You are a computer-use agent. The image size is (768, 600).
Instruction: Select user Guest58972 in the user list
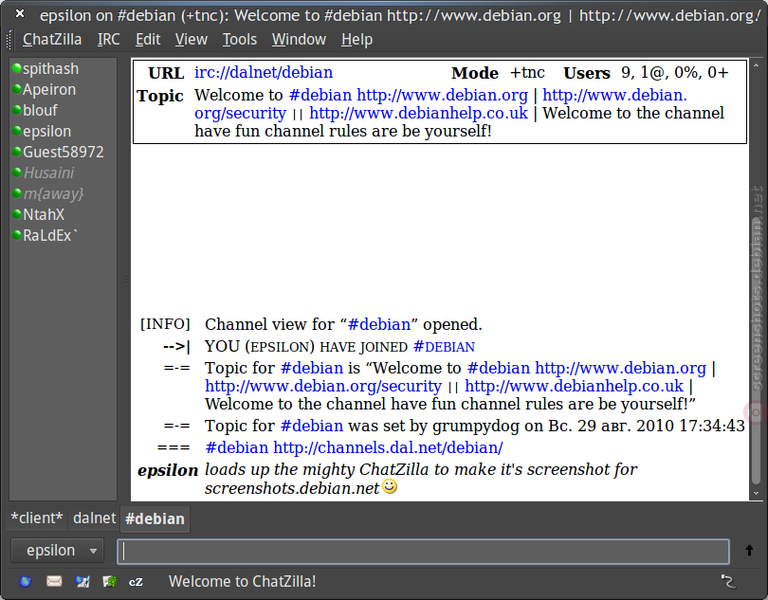coord(63,152)
